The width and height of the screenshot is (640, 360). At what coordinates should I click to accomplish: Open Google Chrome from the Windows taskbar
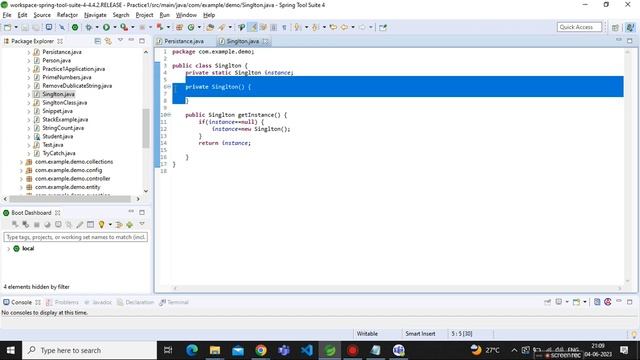261,350
